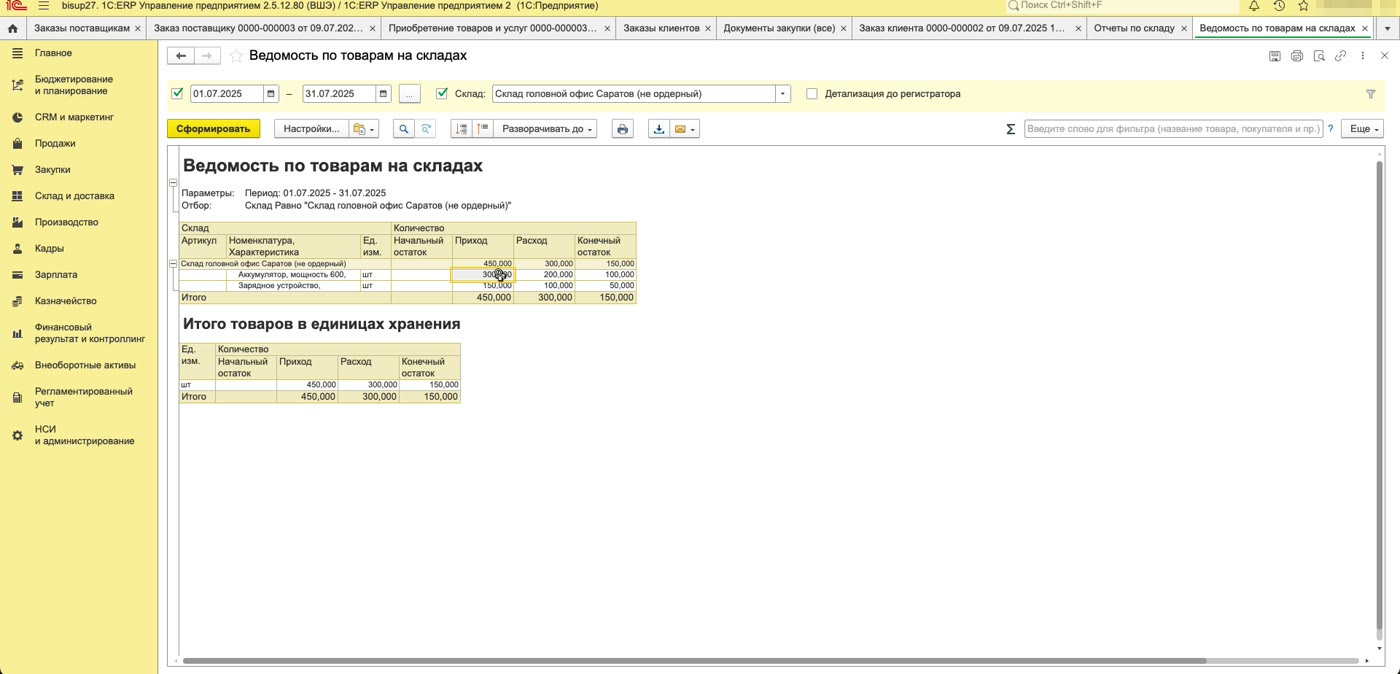
Task: Close the Заказы клиентов tab
Action: (708, 28)
